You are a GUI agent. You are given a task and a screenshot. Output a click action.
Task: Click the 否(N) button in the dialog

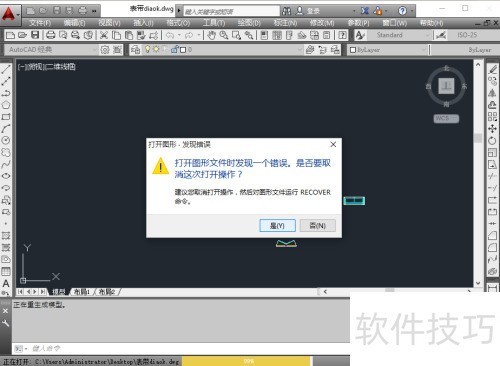(x=317, y=226)
